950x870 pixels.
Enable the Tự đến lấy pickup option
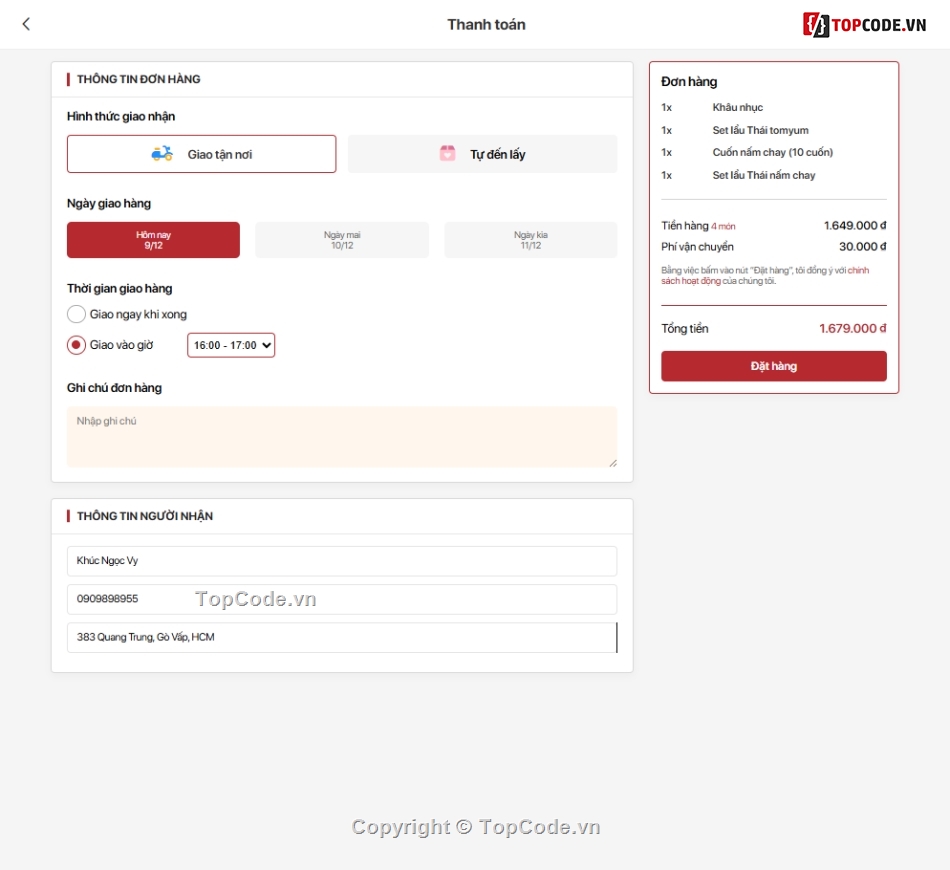pyautogui.click(x=482, y=153)
